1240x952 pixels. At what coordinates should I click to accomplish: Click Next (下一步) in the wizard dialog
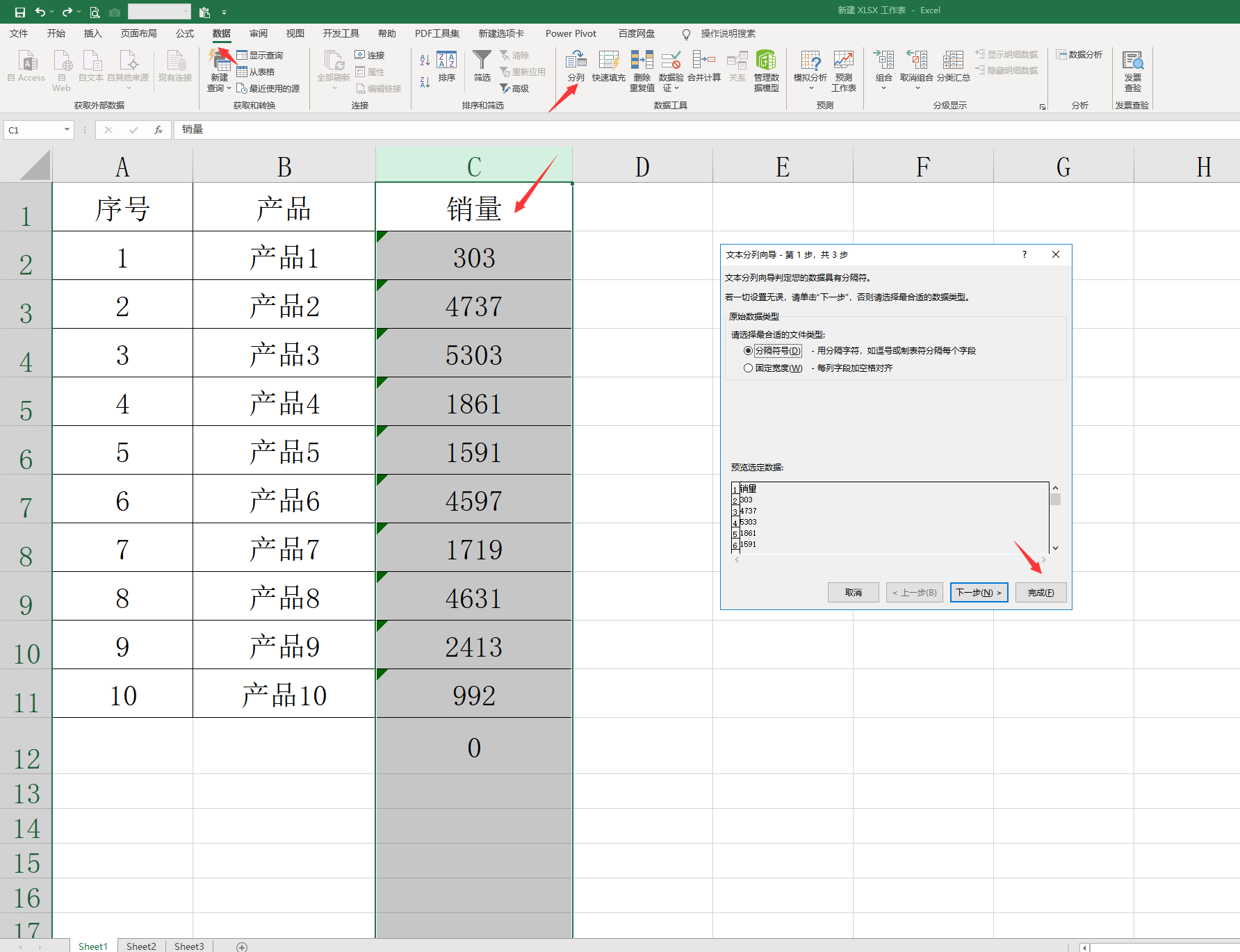979,592
